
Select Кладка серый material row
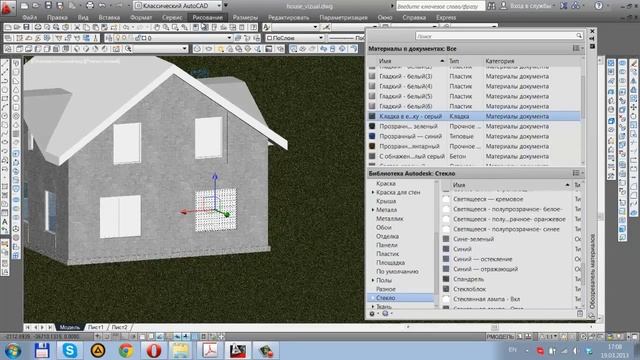[x=473, y=116]
